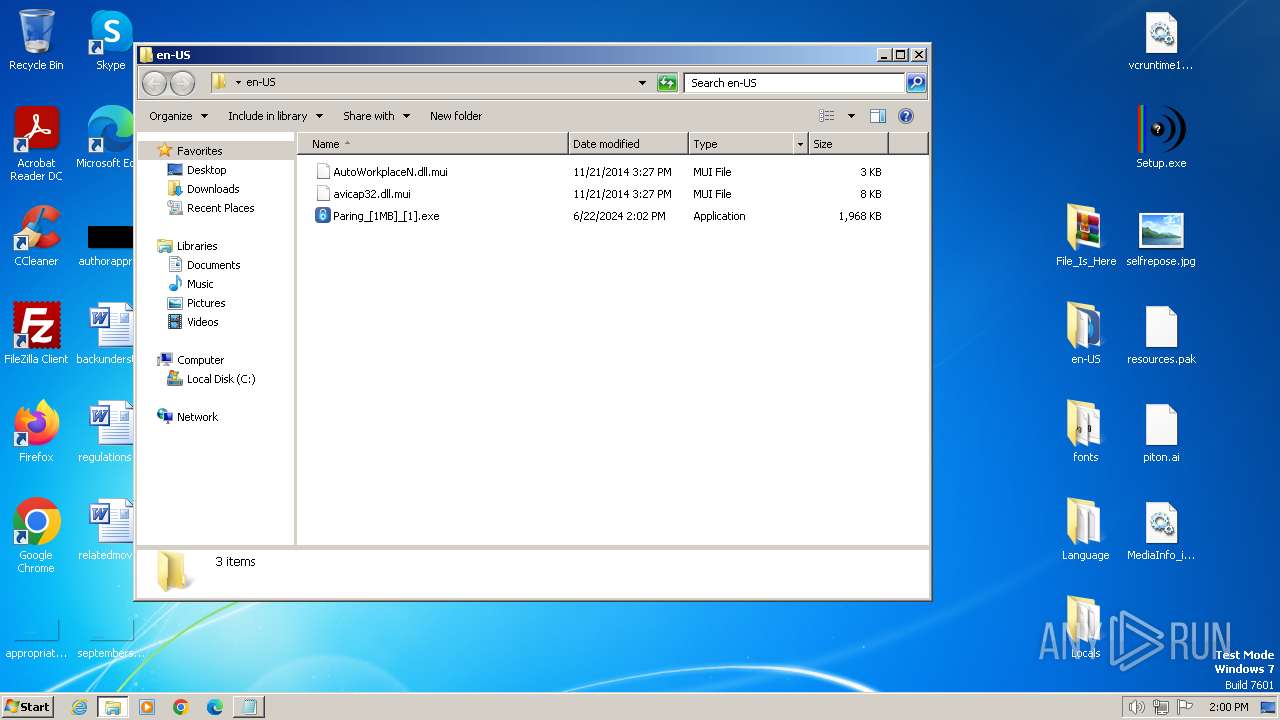
Task: Click into Search en-US field
Action: click(x=795, y=83)
